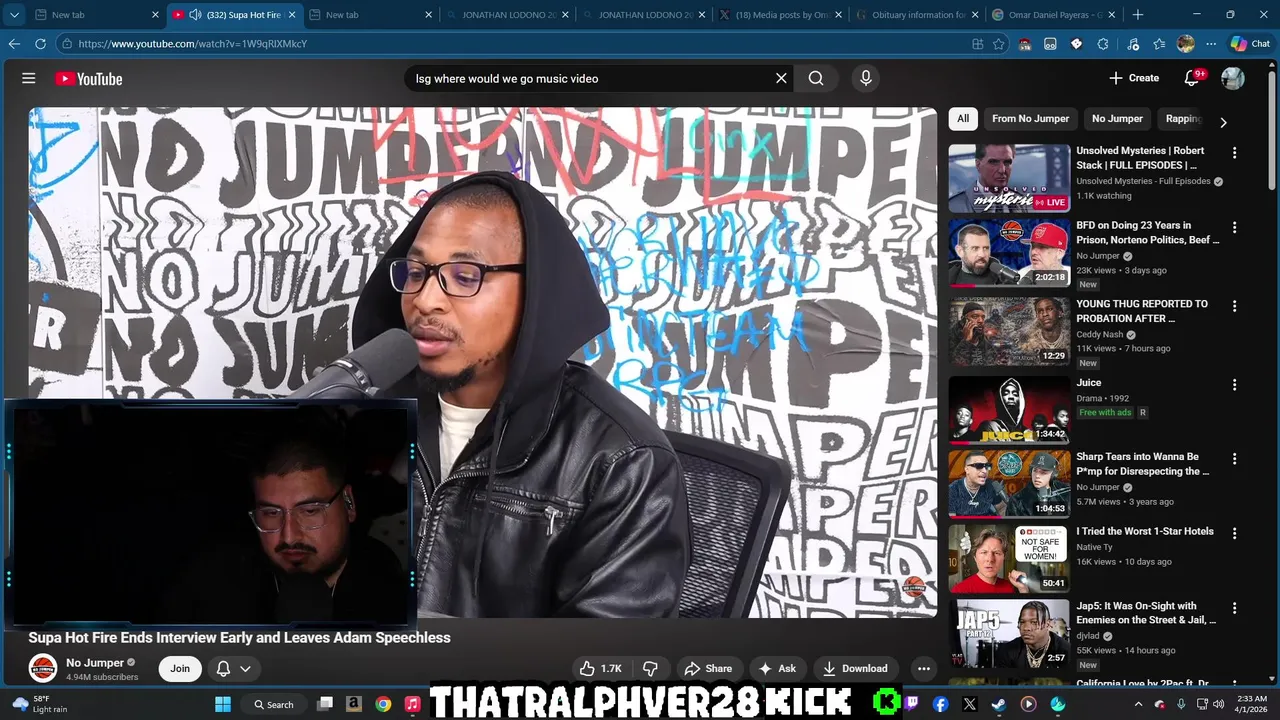Open Twitch from the taskbar
The height and width of the screenshot is (720, 1280).
coord(911,704)
